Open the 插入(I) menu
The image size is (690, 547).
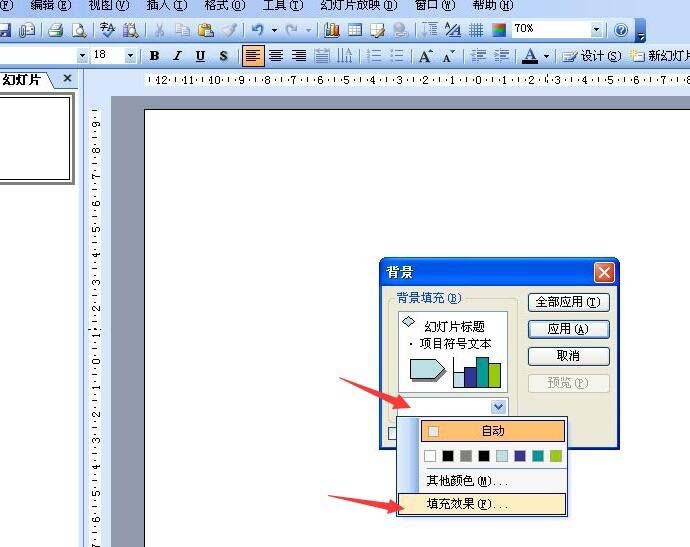(x=167, y=6)
